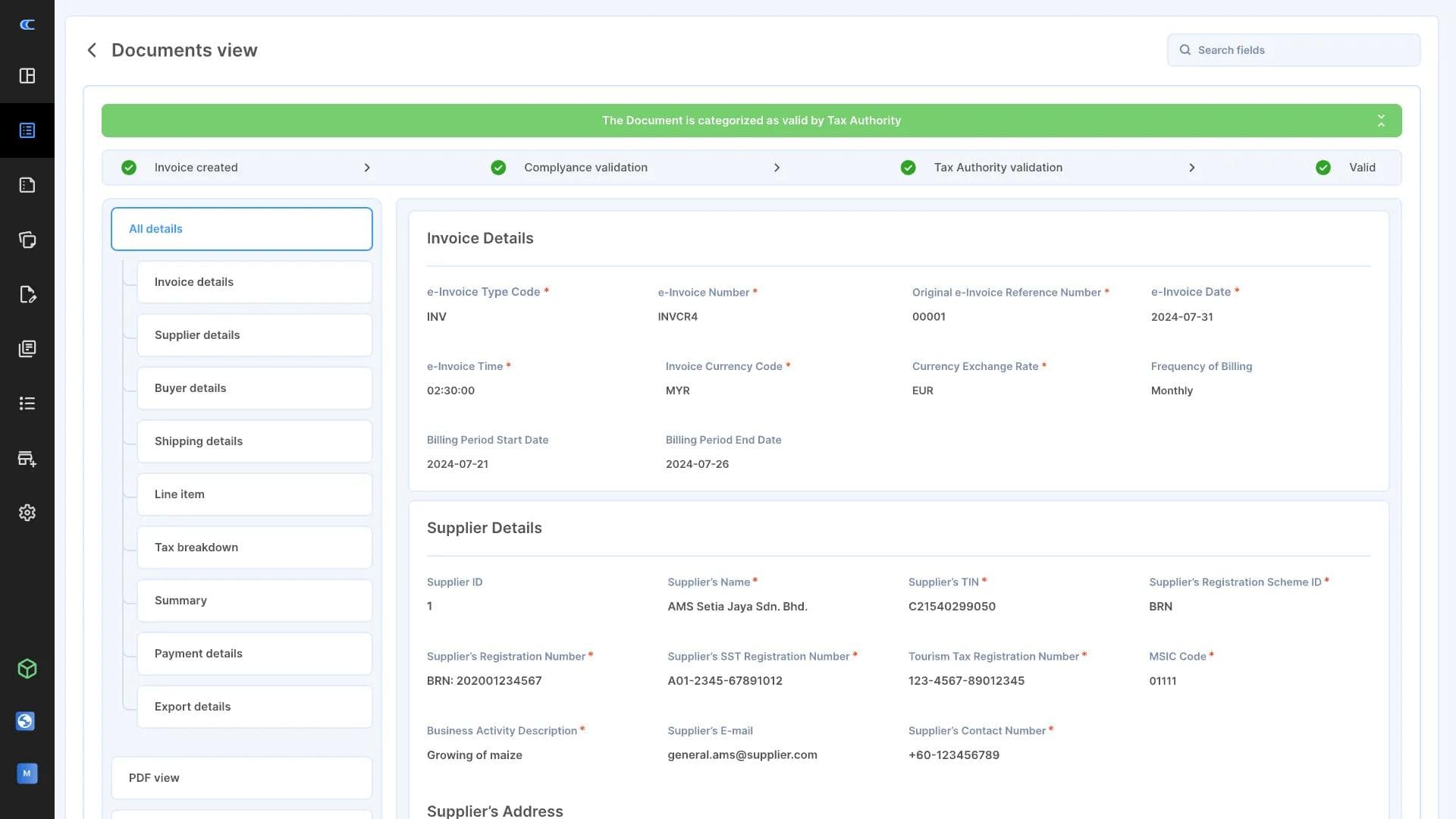Viewport: 1456px width, 819px height.
Task: Select the document edit icon in the sidebar
Action: point(27,294)
